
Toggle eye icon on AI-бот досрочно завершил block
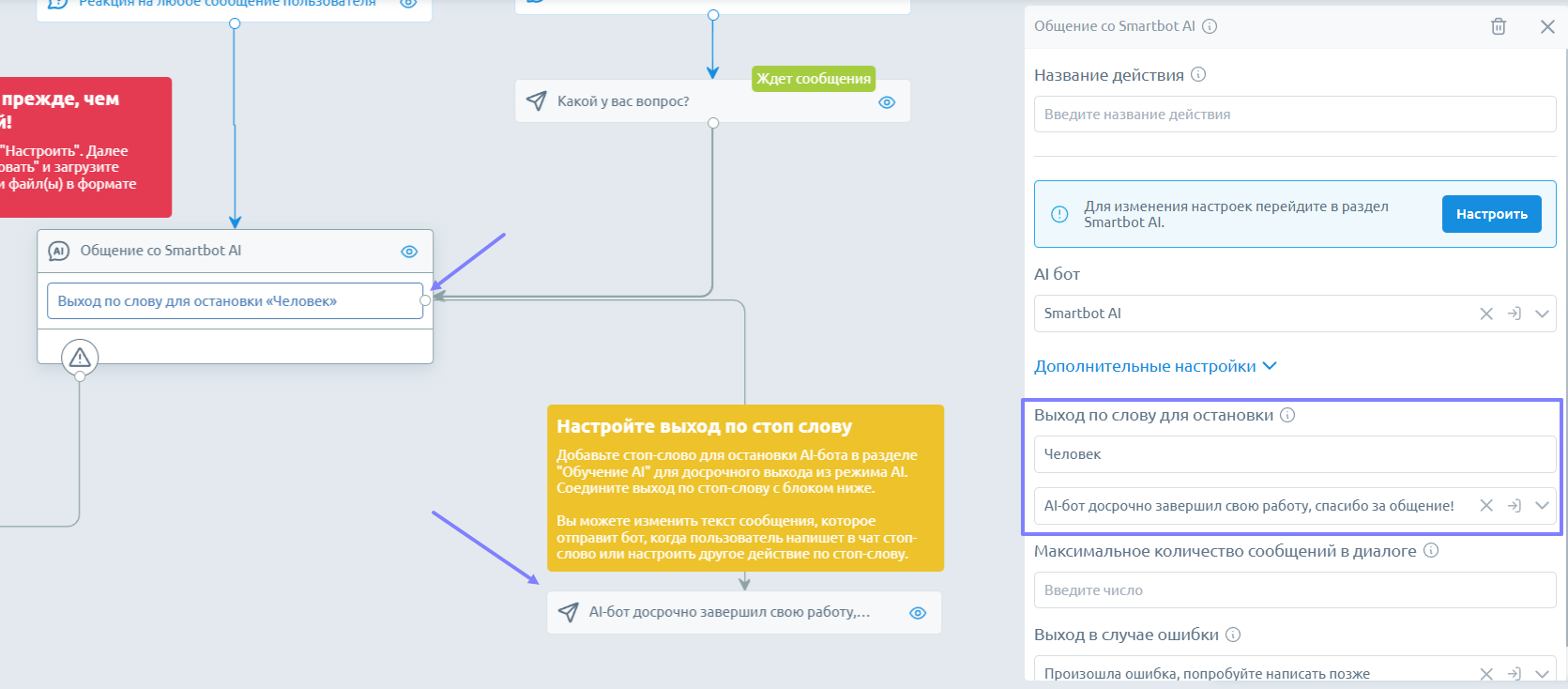(x=918, y=613)
